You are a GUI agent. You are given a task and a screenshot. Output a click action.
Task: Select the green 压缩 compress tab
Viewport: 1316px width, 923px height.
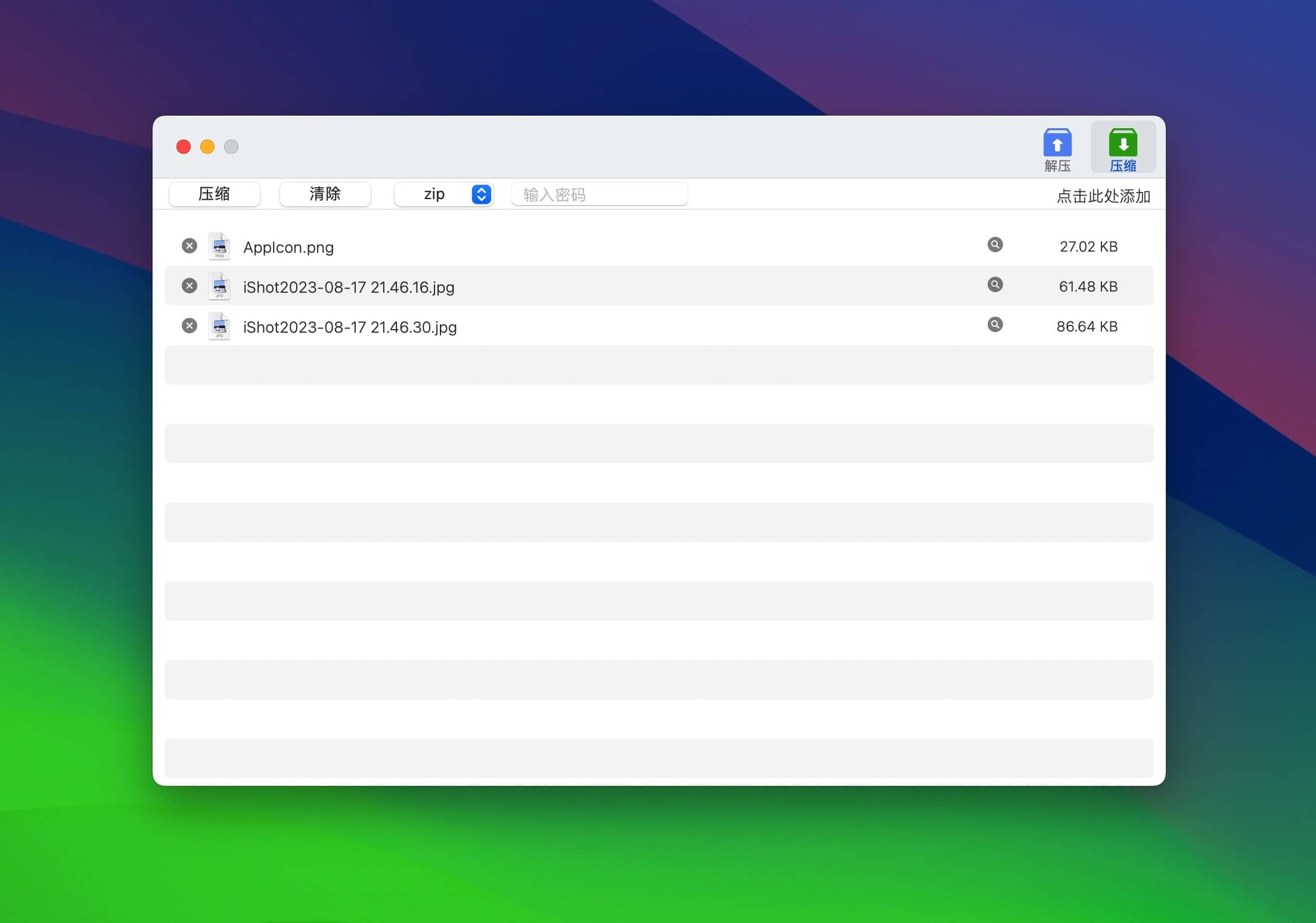1122,149
